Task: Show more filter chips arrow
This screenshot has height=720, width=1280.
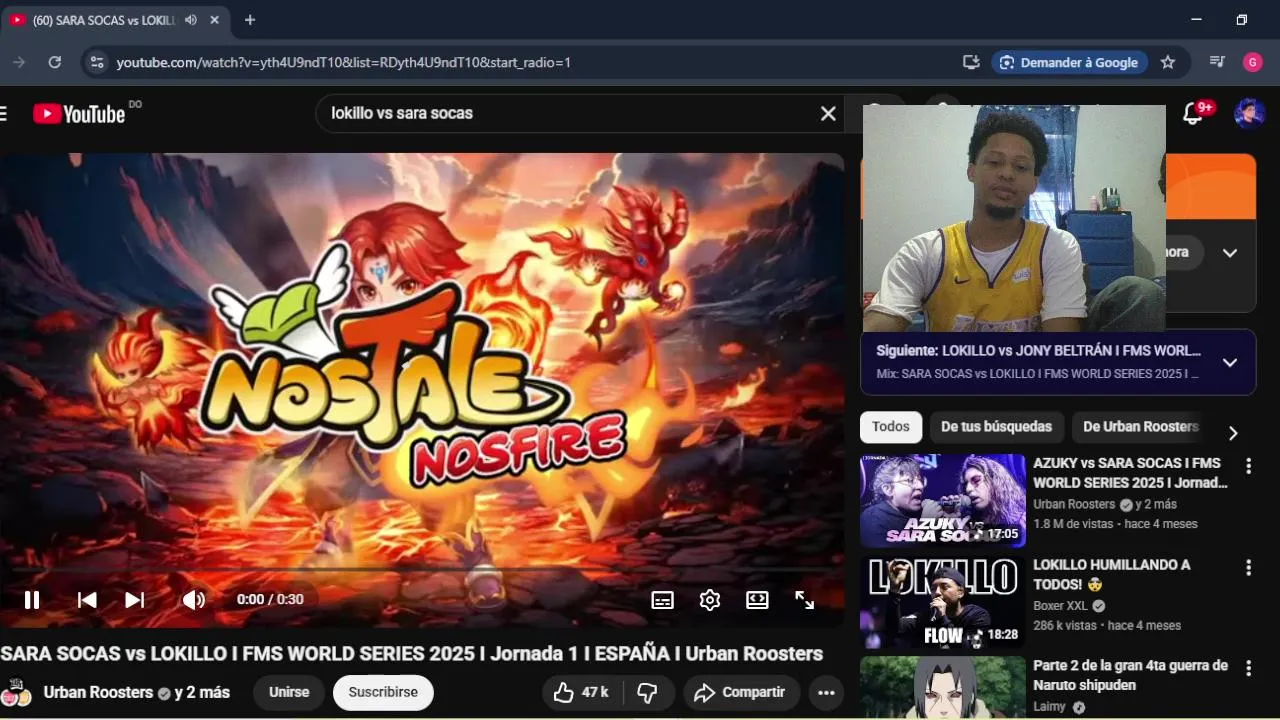Action: tap(1232, 432)
